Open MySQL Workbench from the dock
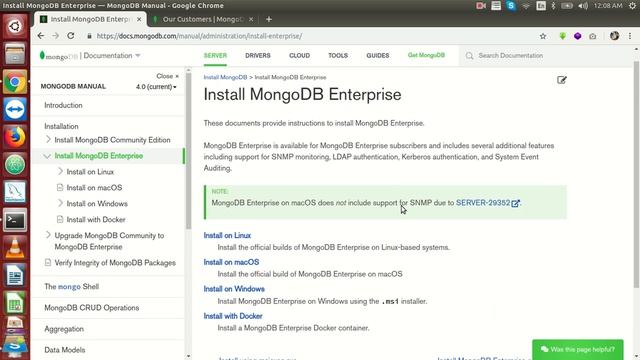Image resolution: width=640 pixels, height=360 pixels. pyautogui.click(x=15, y=192)
